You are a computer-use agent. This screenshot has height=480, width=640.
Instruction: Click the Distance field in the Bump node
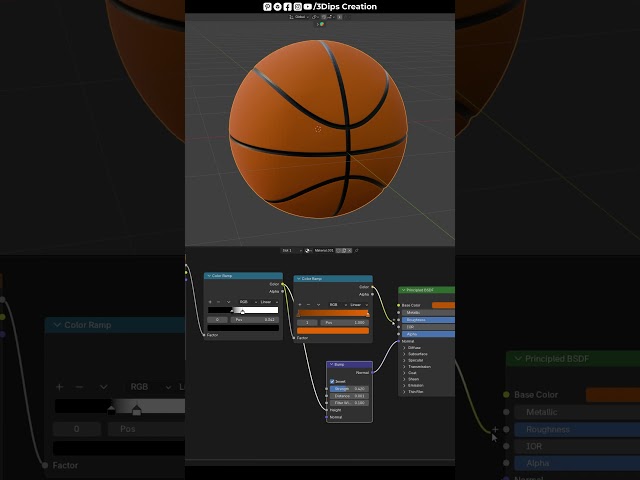[349, 396]
